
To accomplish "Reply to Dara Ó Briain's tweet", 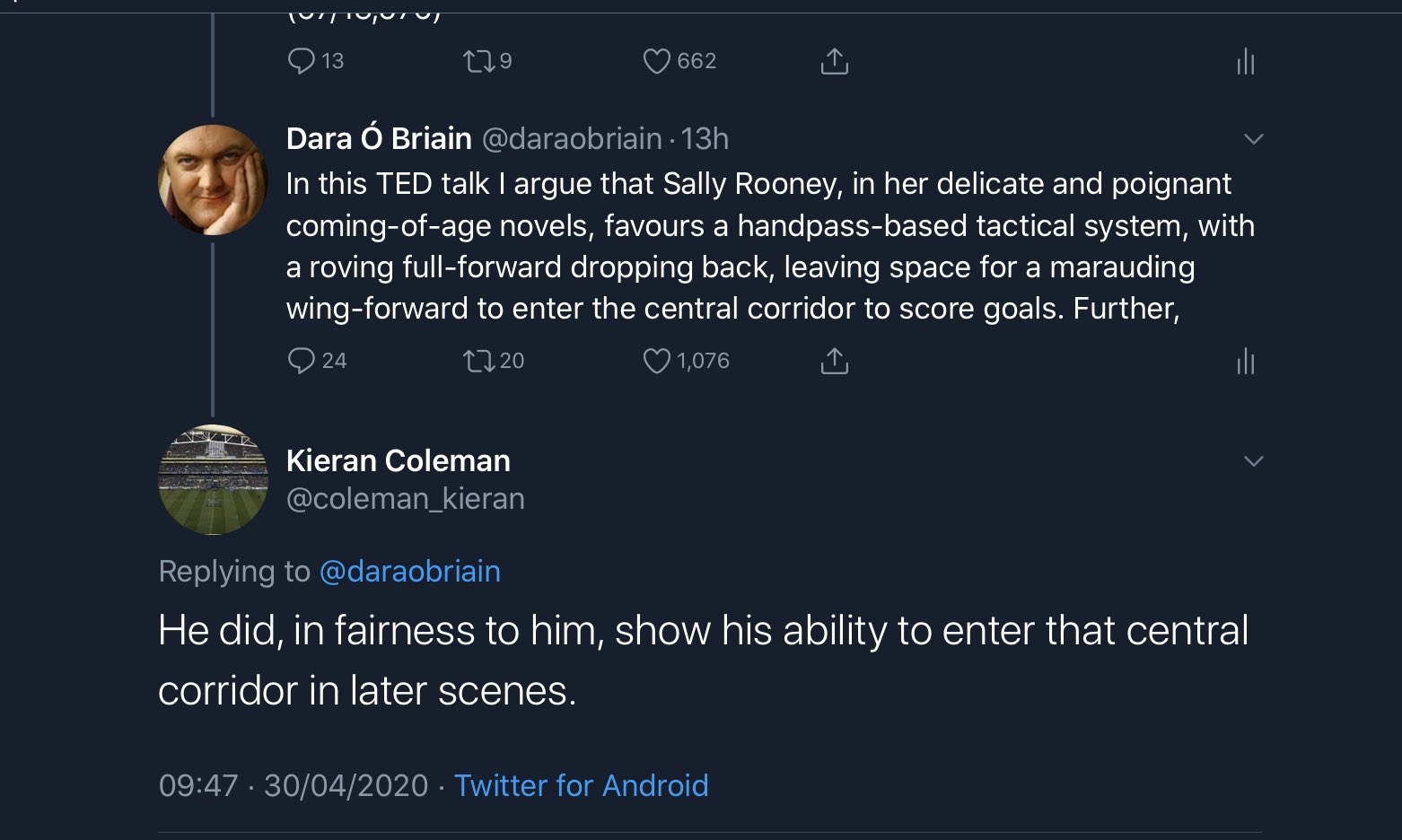I will click(x=301, y=361).
